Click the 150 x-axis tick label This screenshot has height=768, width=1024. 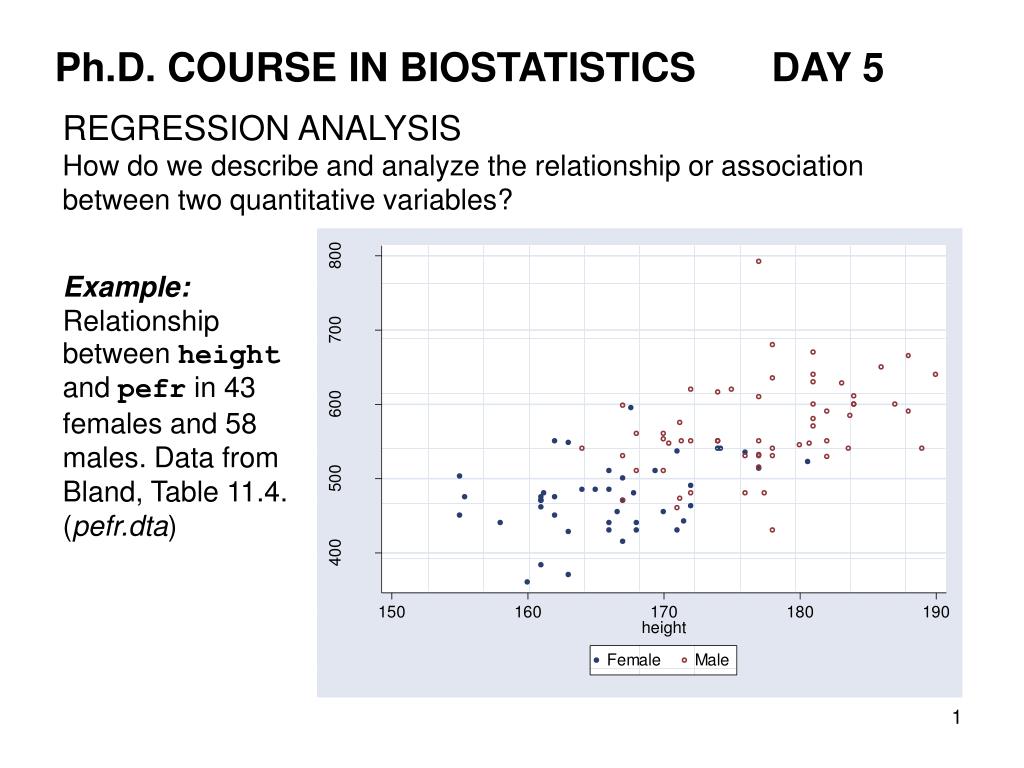[x=392, y=612]
